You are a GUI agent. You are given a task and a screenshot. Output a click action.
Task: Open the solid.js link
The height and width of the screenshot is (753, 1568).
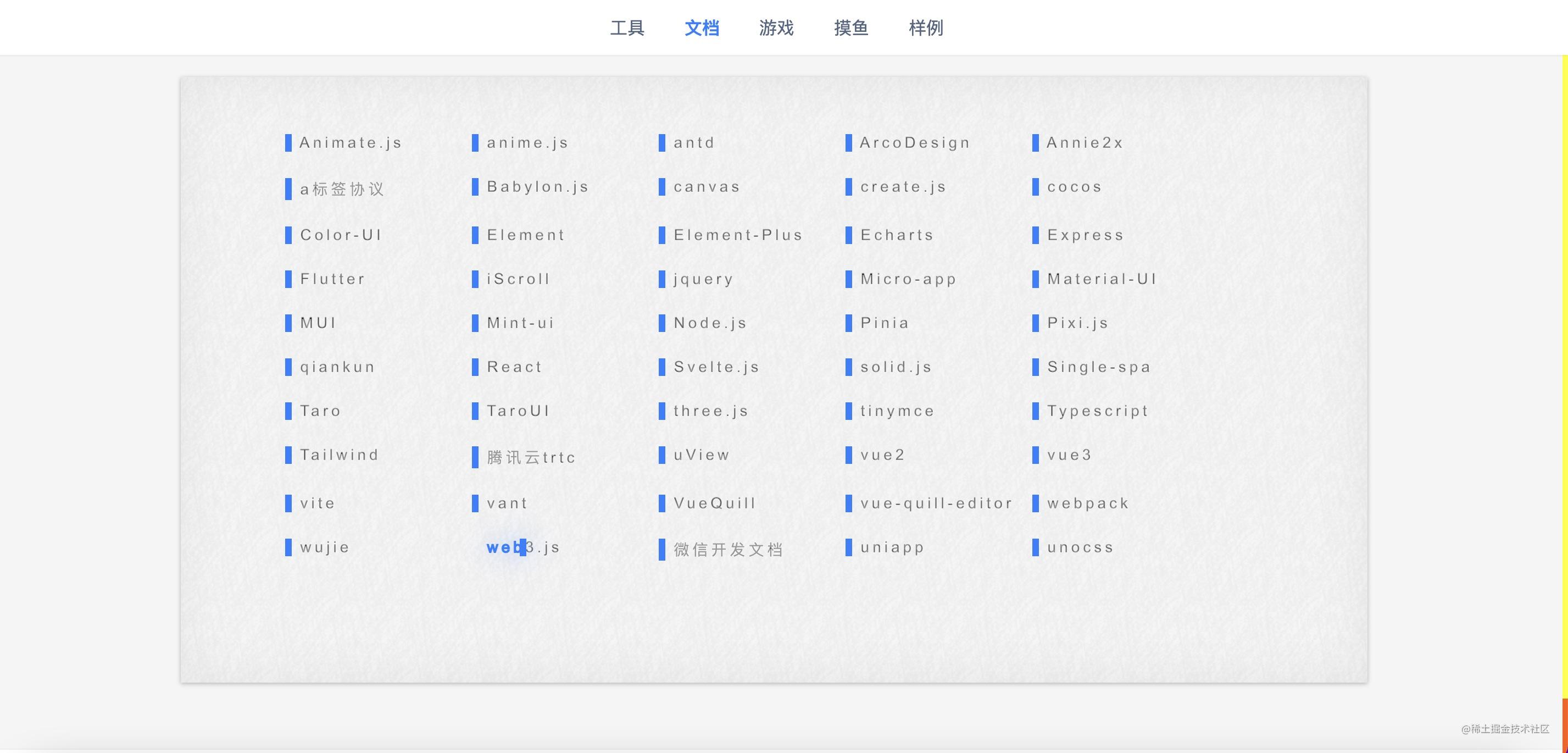tap(896, 367)
